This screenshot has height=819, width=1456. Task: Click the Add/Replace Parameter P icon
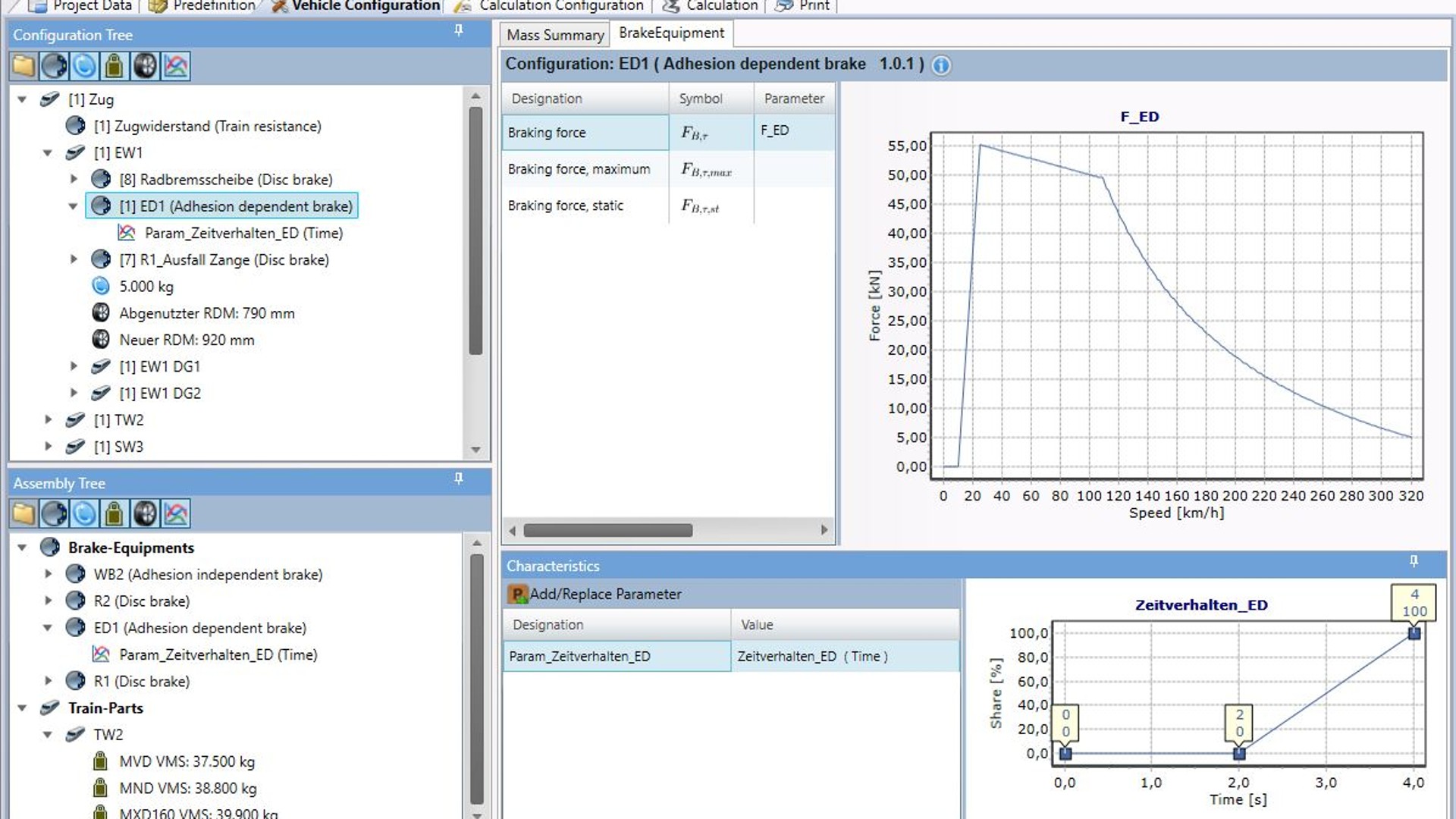tap(518, 594)
